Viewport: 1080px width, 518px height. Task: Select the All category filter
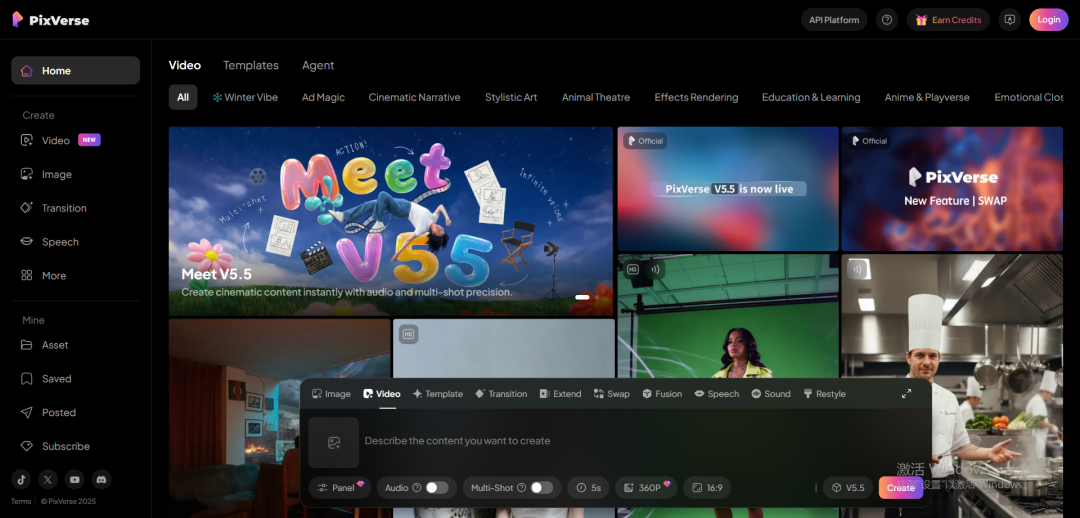pos(183,97)
